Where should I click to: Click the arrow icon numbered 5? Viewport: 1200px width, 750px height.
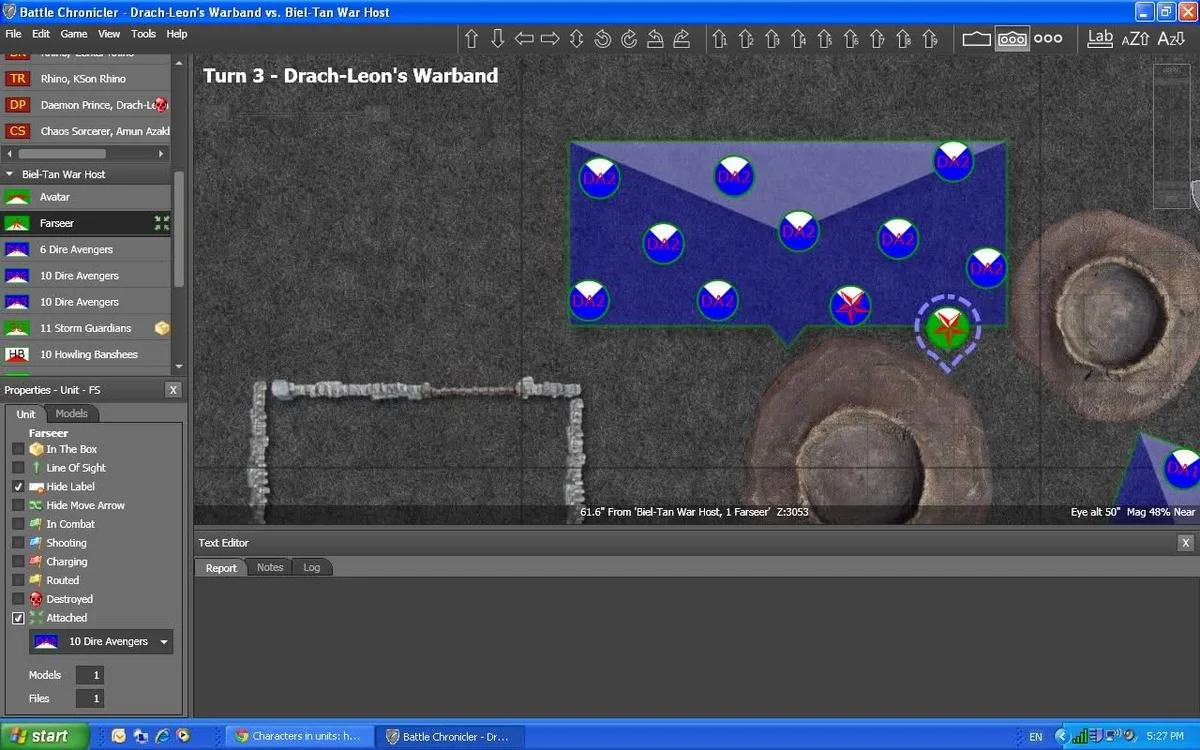coord(824,39)
